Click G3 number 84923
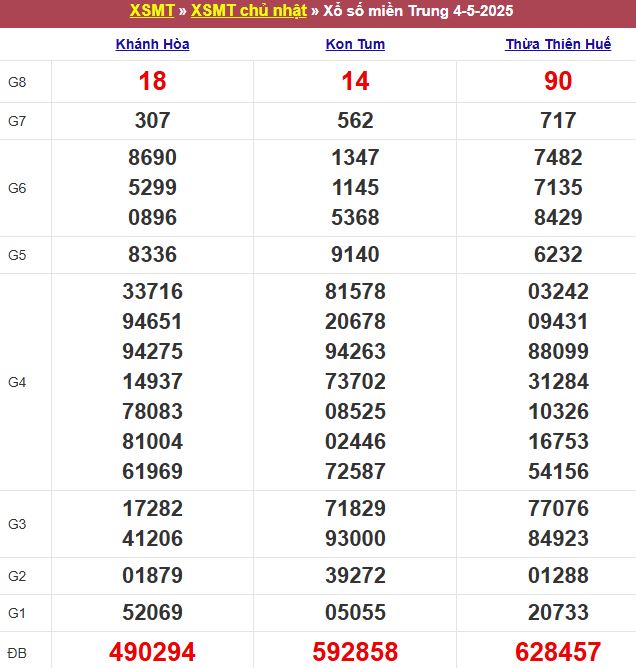 coord(558,538)
